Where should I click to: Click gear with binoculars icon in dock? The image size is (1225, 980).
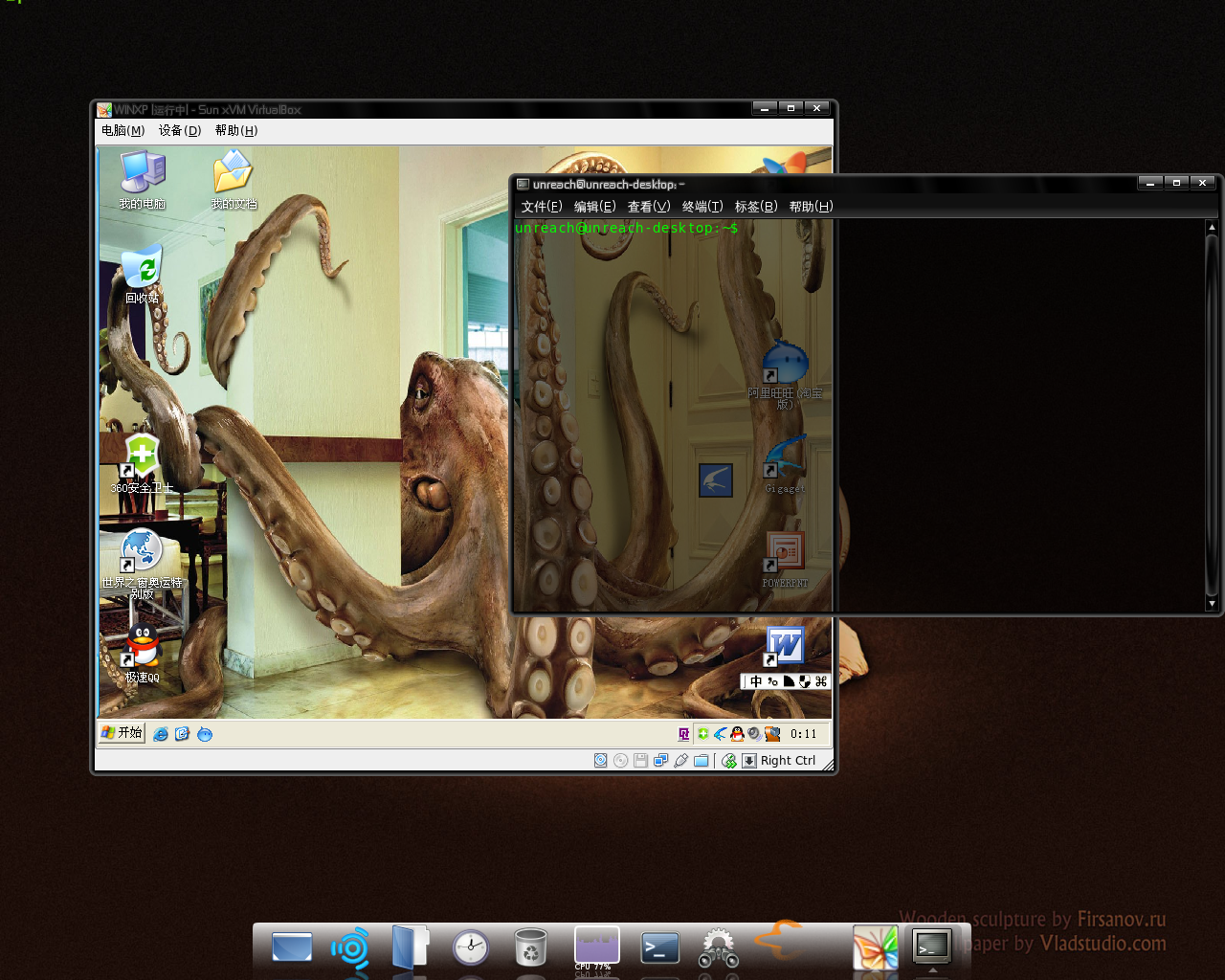[x=719, y=947]
